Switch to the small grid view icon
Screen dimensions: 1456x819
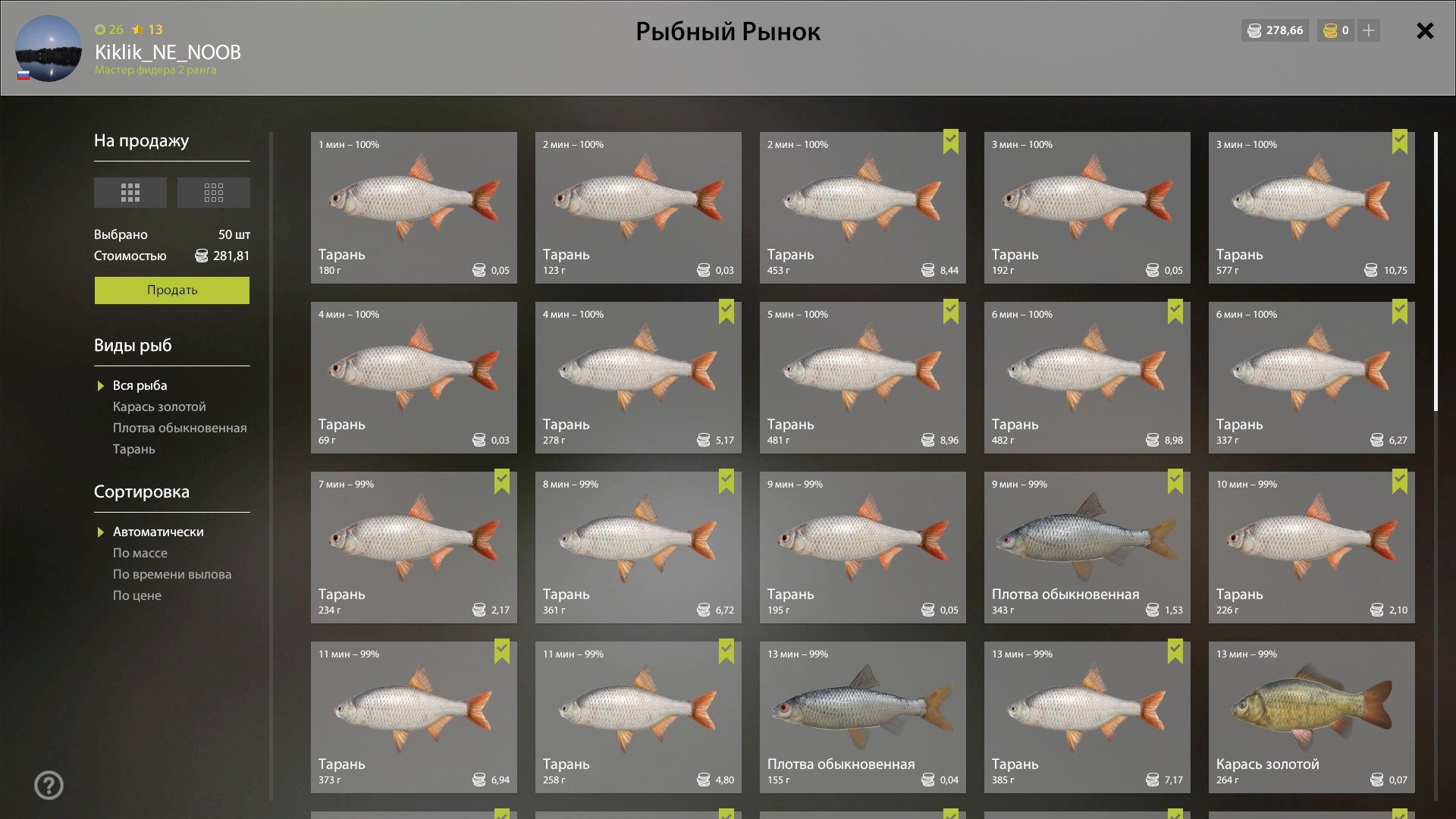[x=213, y=193]
